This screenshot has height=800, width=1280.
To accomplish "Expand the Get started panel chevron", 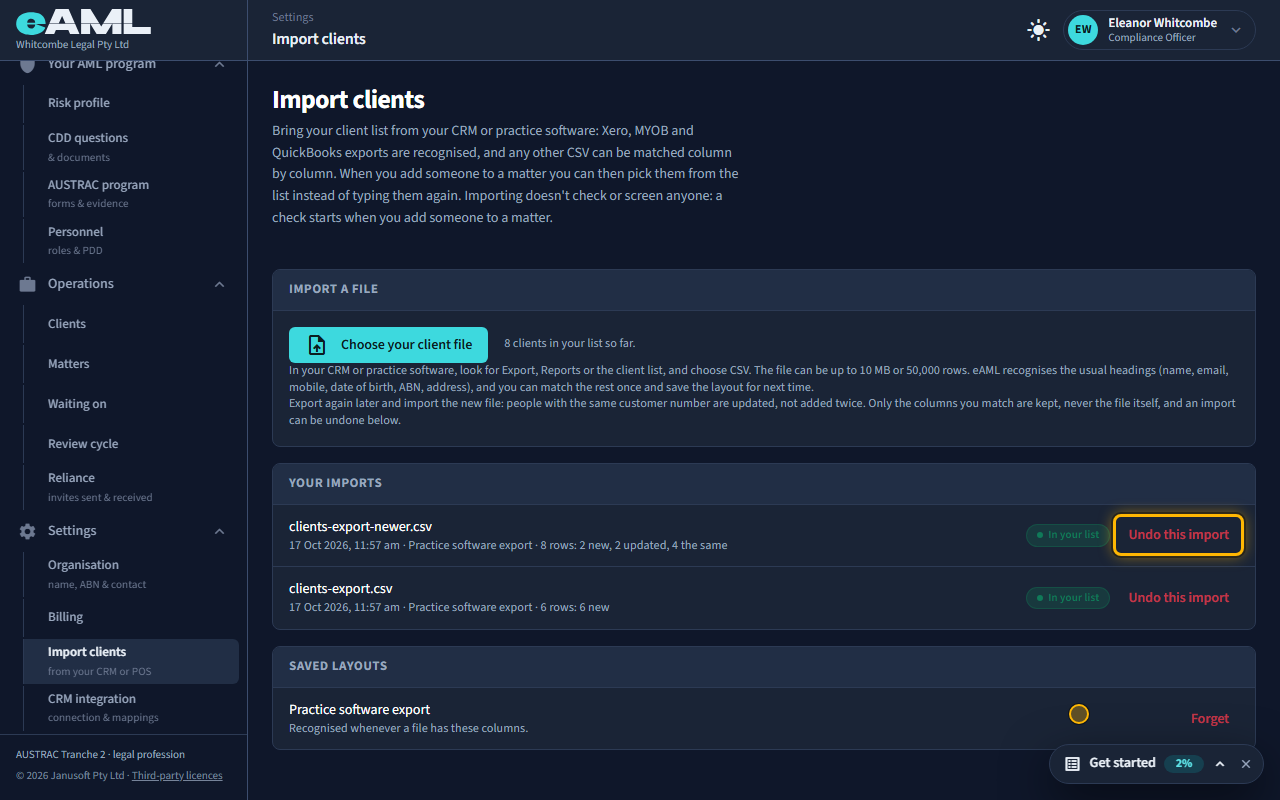I will [1220, 763].
